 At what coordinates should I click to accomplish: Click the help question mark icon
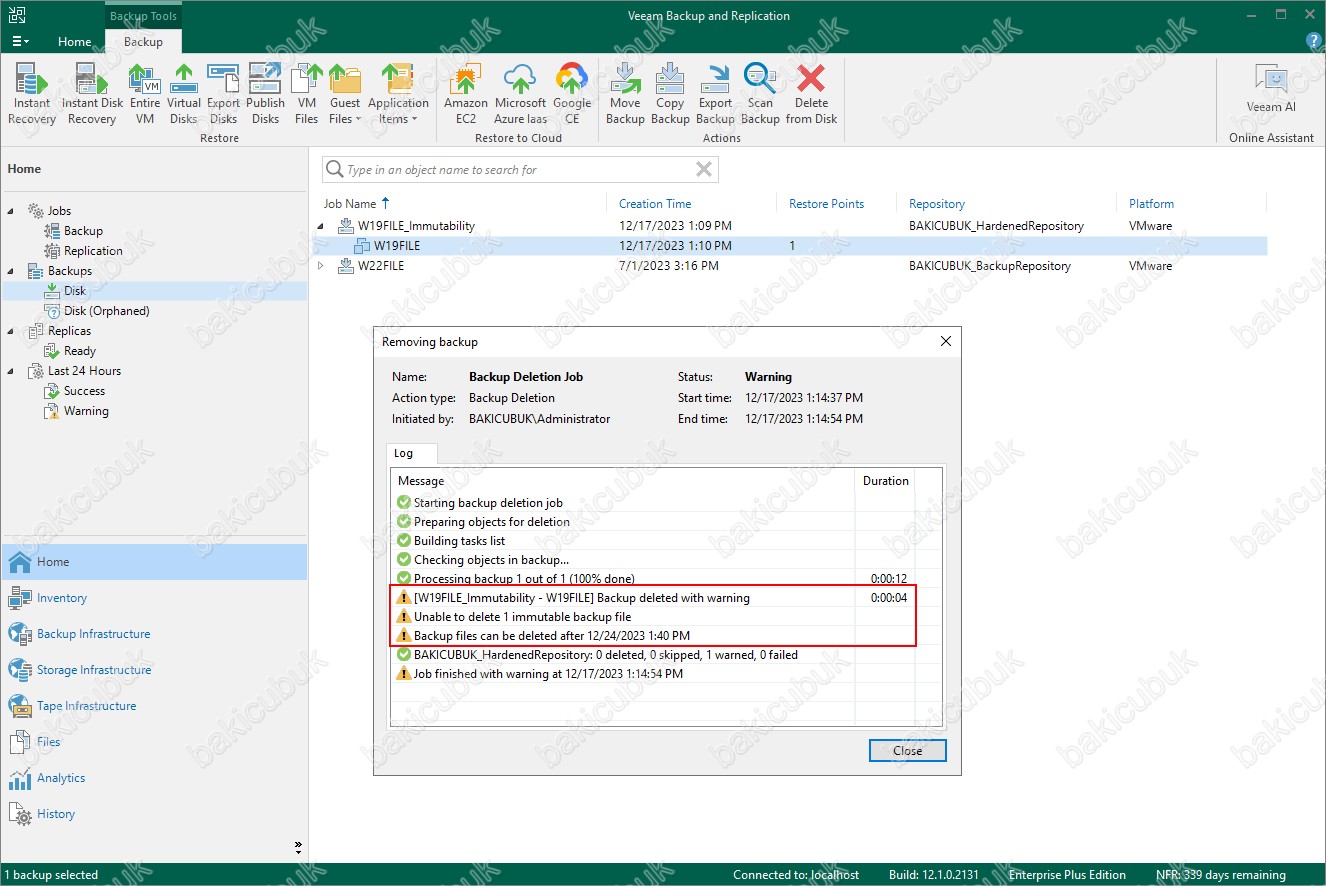click(1314, 41)
